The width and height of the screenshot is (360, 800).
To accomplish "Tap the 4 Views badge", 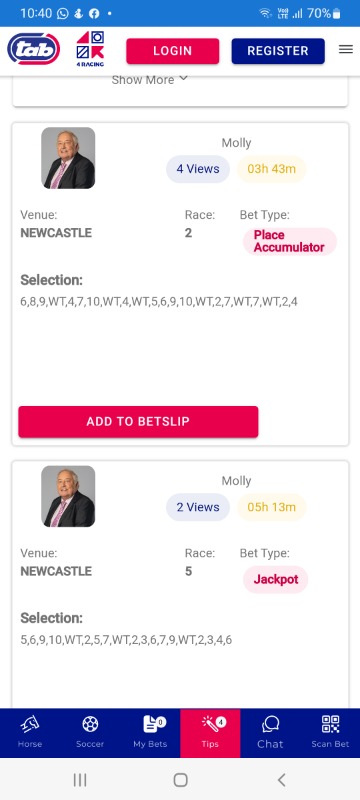I will [198, 169].
